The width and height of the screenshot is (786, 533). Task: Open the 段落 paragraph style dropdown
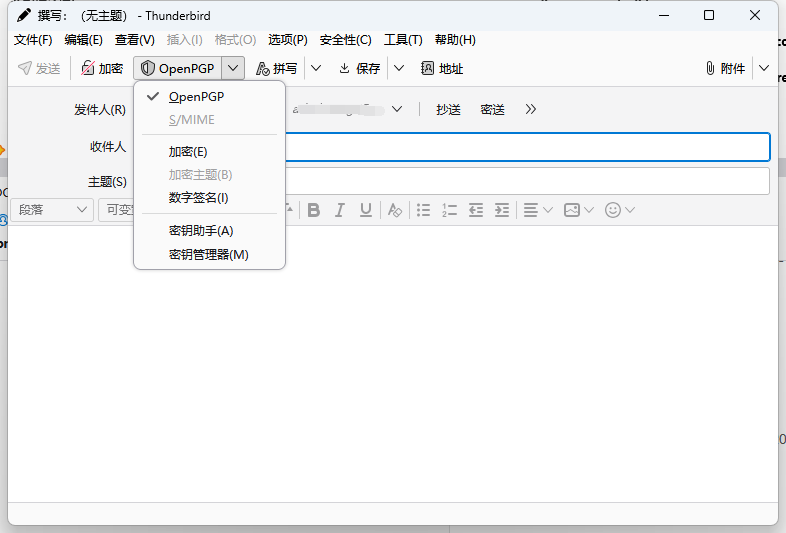(x=52, y=210)
